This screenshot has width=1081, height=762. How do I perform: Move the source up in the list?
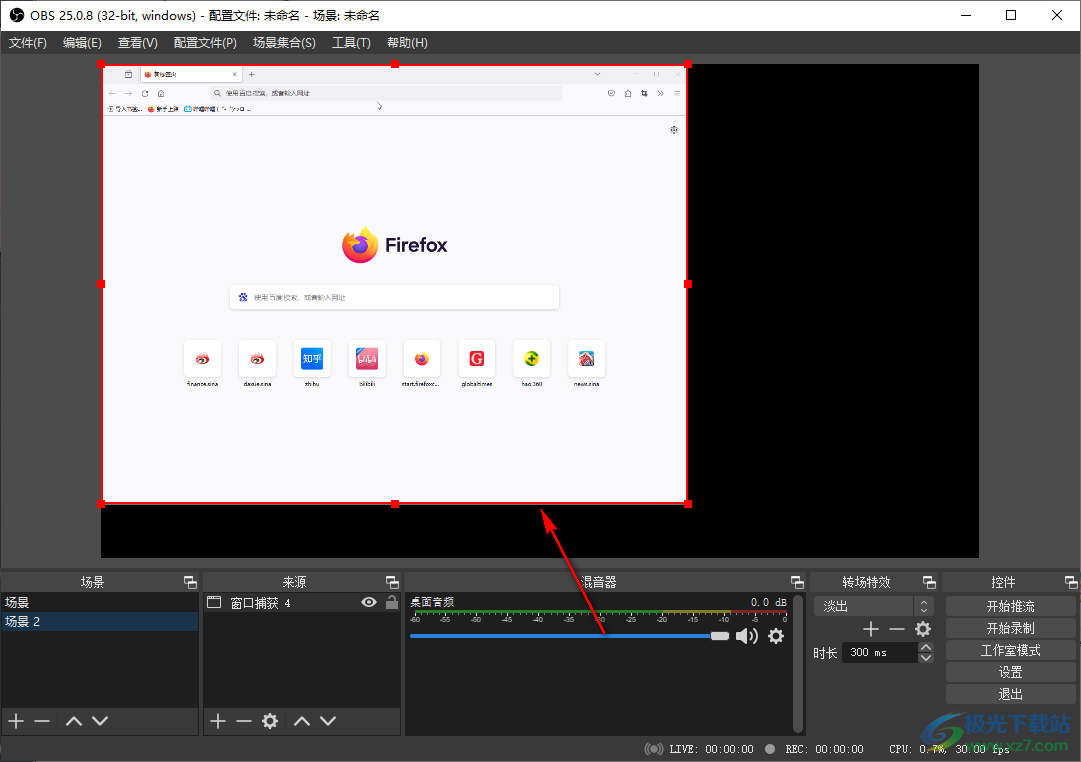[302, 721]
